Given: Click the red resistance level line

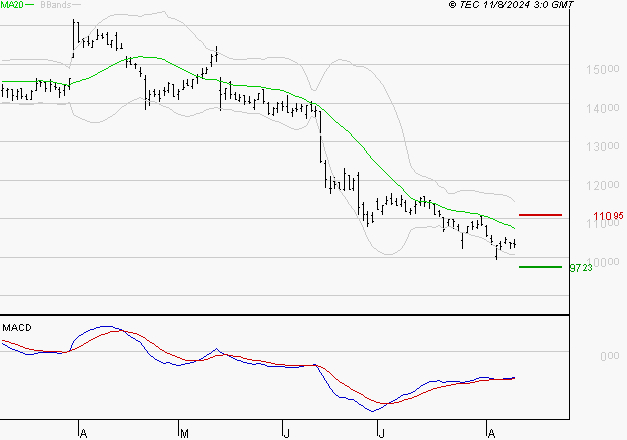Looking at the screenshot, I should pos(540,215).
